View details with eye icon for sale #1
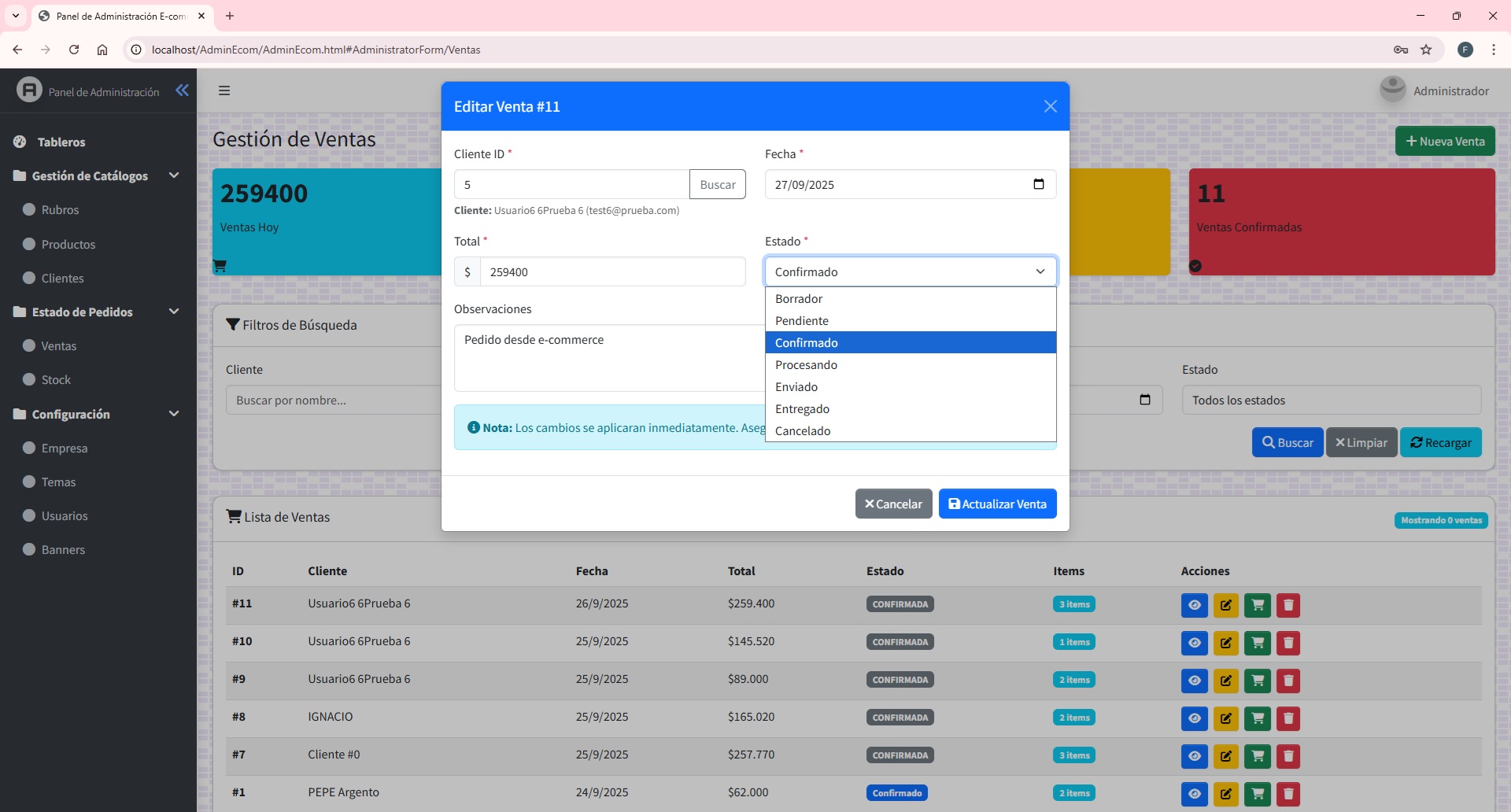 [x=1194, y=794]
